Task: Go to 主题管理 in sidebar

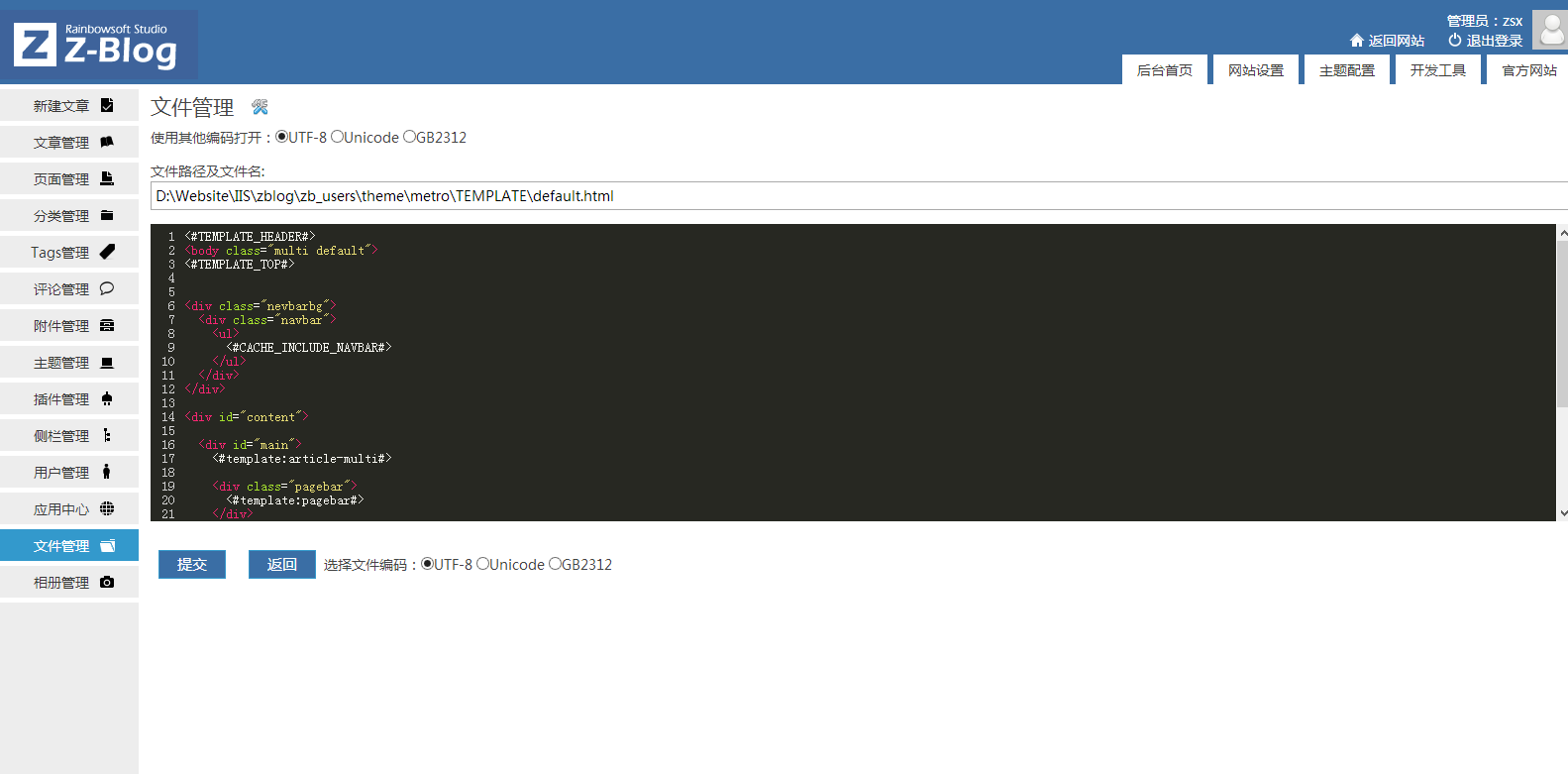Action: pyautogui.click(x=69, y=362)
